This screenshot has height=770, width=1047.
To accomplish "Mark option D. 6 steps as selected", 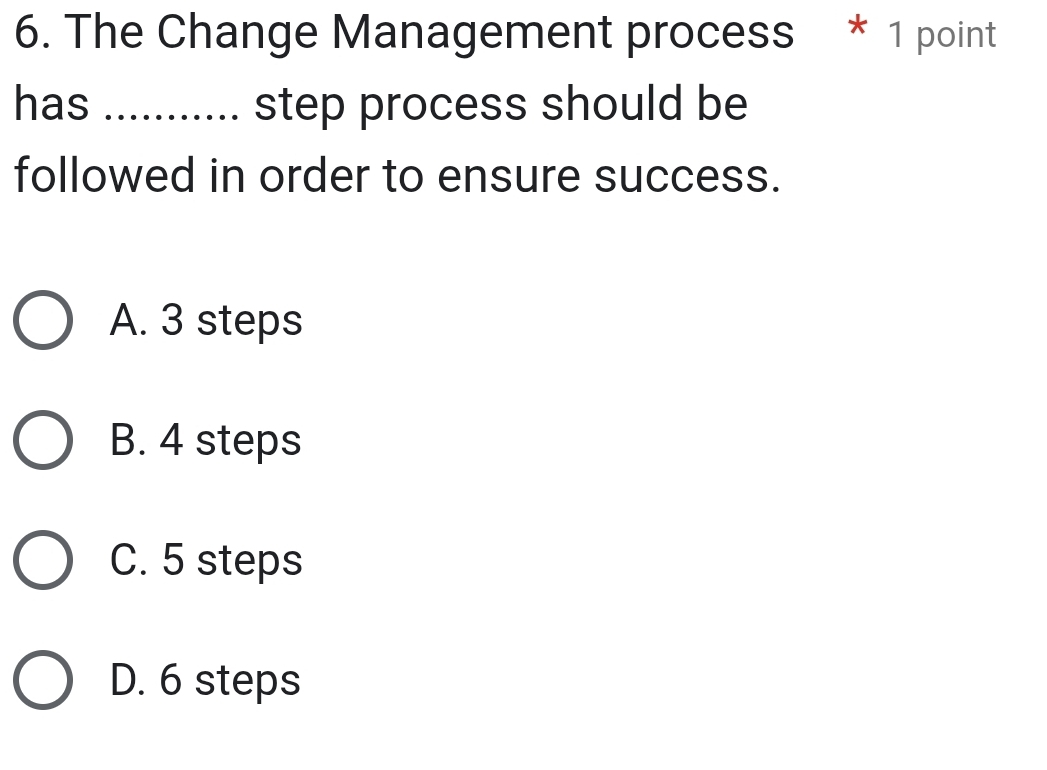I will [x=42, y=681].
